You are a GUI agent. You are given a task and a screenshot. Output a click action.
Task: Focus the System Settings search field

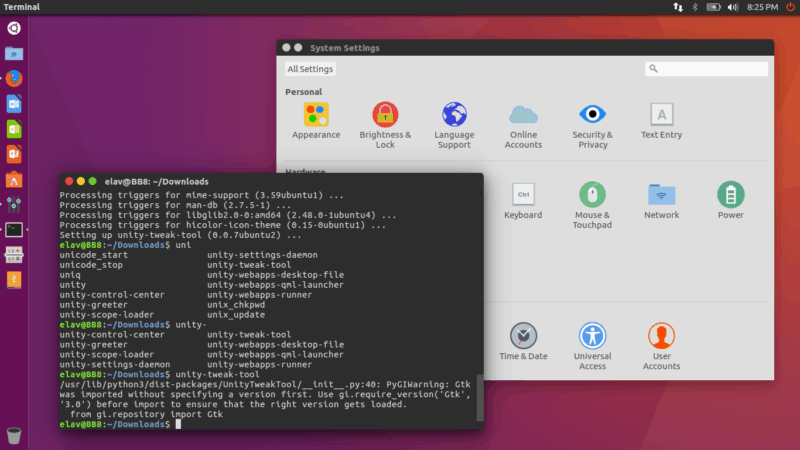(x=706, y=69)
